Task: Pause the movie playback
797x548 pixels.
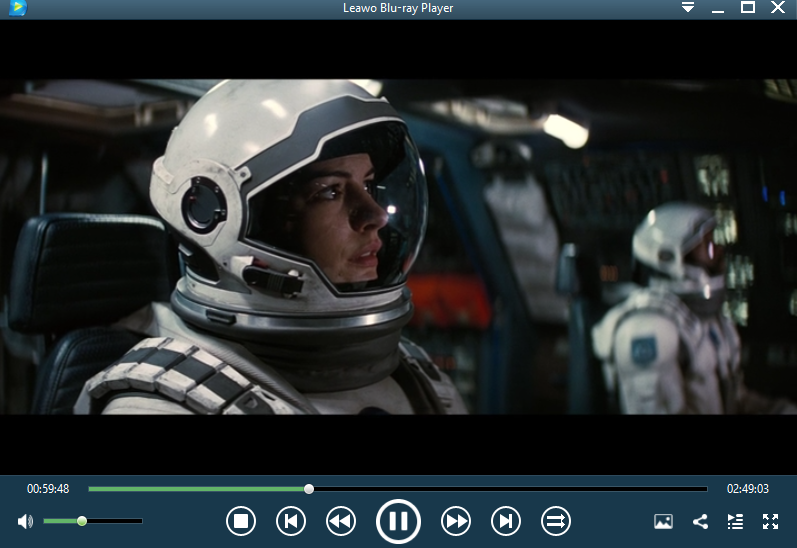Action: tap(398, 521)
